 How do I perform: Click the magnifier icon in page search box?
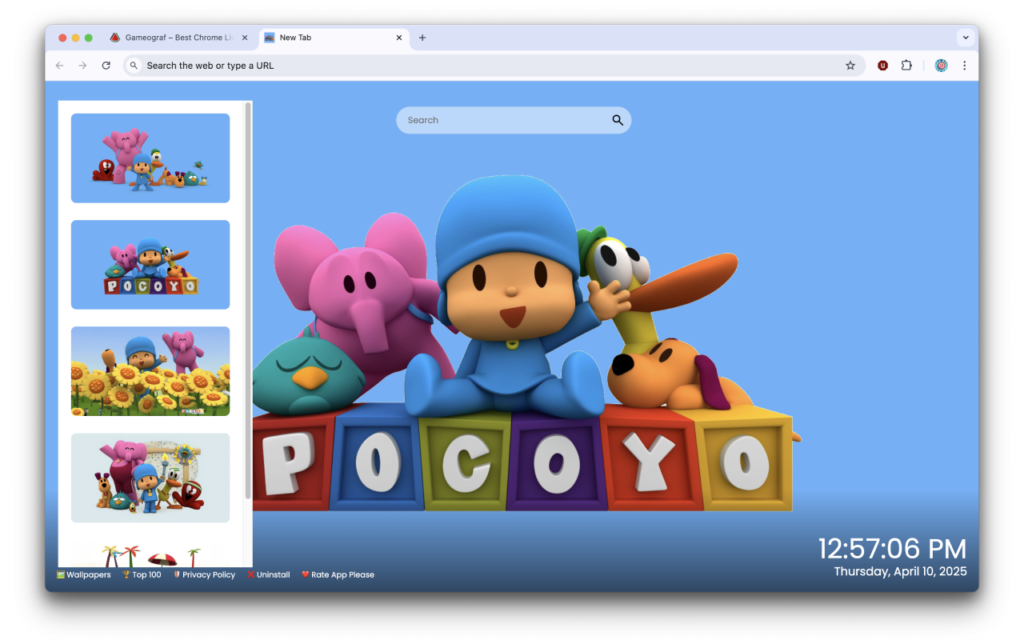pyautogui.click(x=617, y=120)
